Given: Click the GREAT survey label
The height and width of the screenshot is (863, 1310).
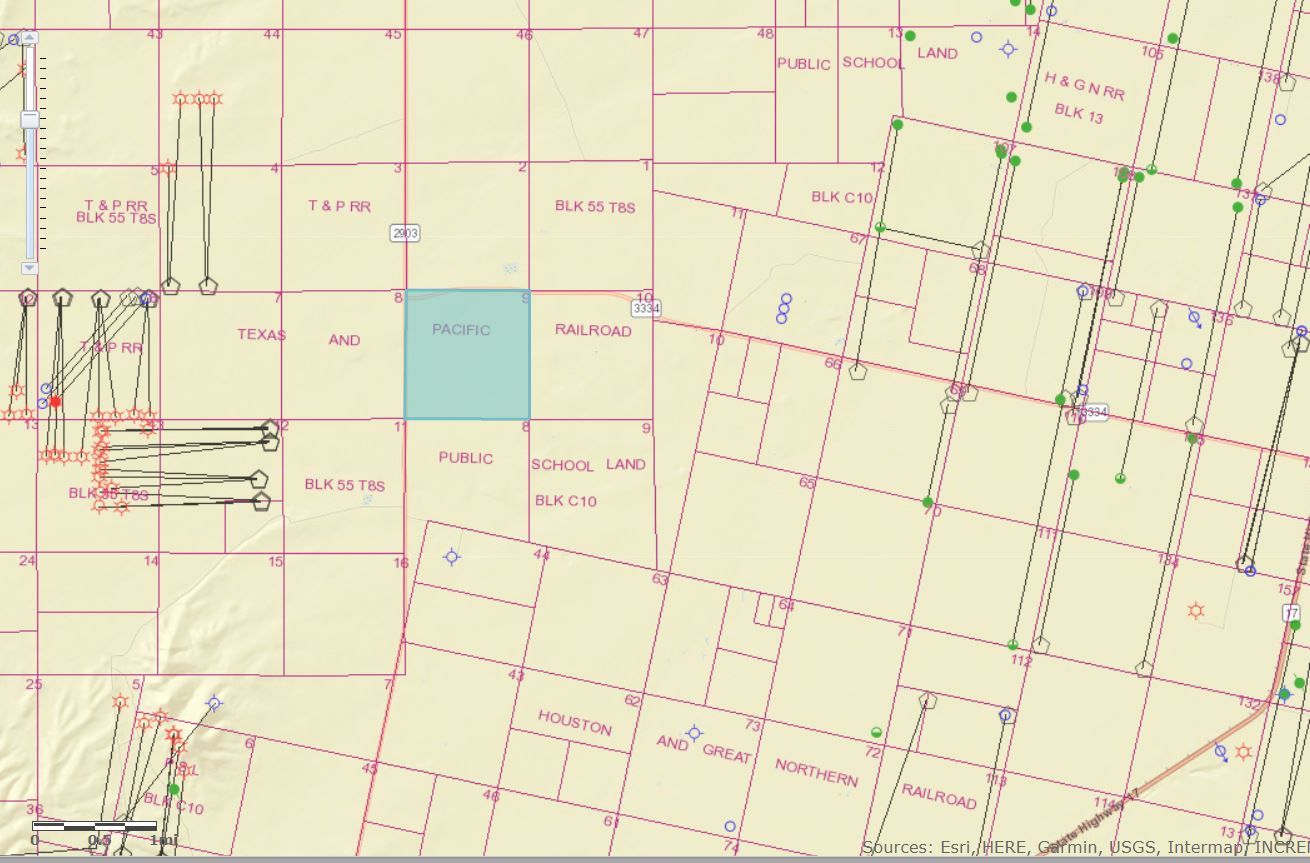Looking at the screenshot, I should coord(727,753).
